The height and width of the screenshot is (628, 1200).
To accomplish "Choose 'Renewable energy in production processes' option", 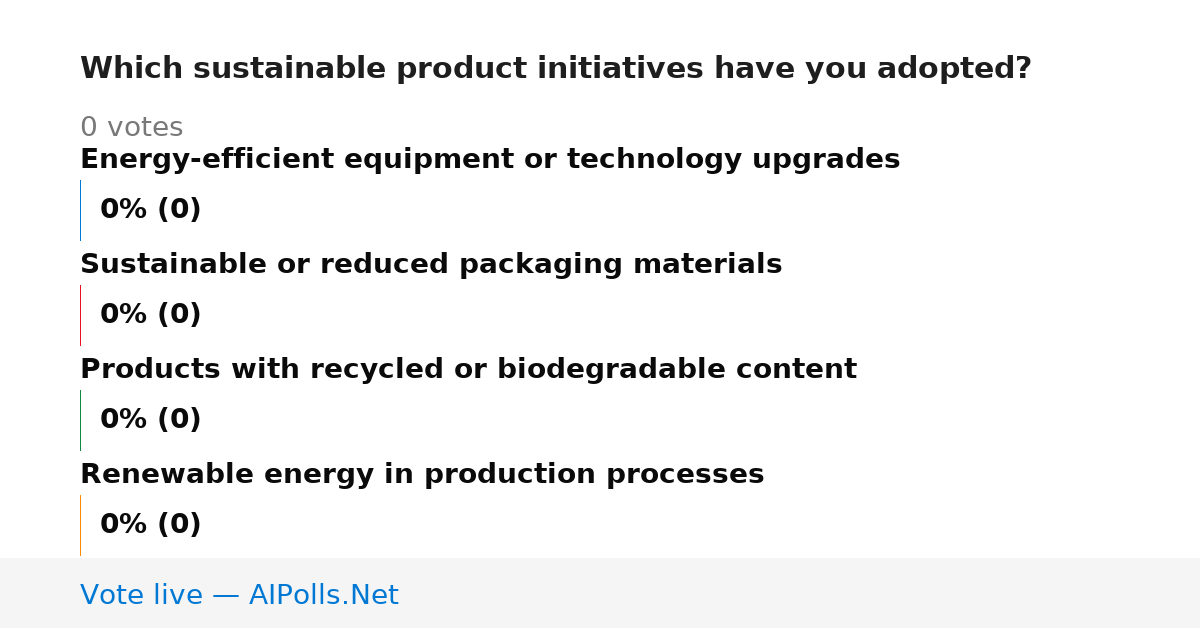I will 422,475.
